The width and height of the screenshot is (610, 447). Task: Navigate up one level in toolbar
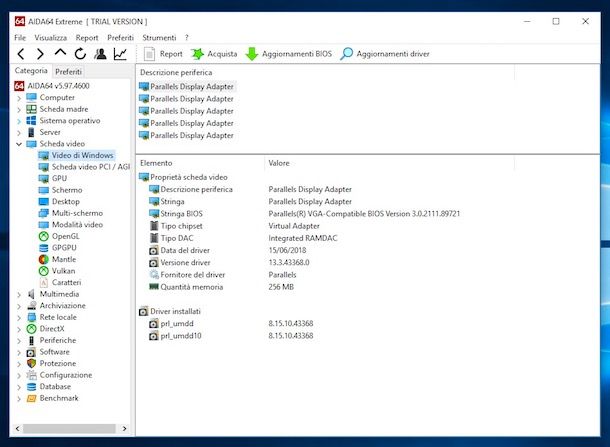click(x=60, y=53)
